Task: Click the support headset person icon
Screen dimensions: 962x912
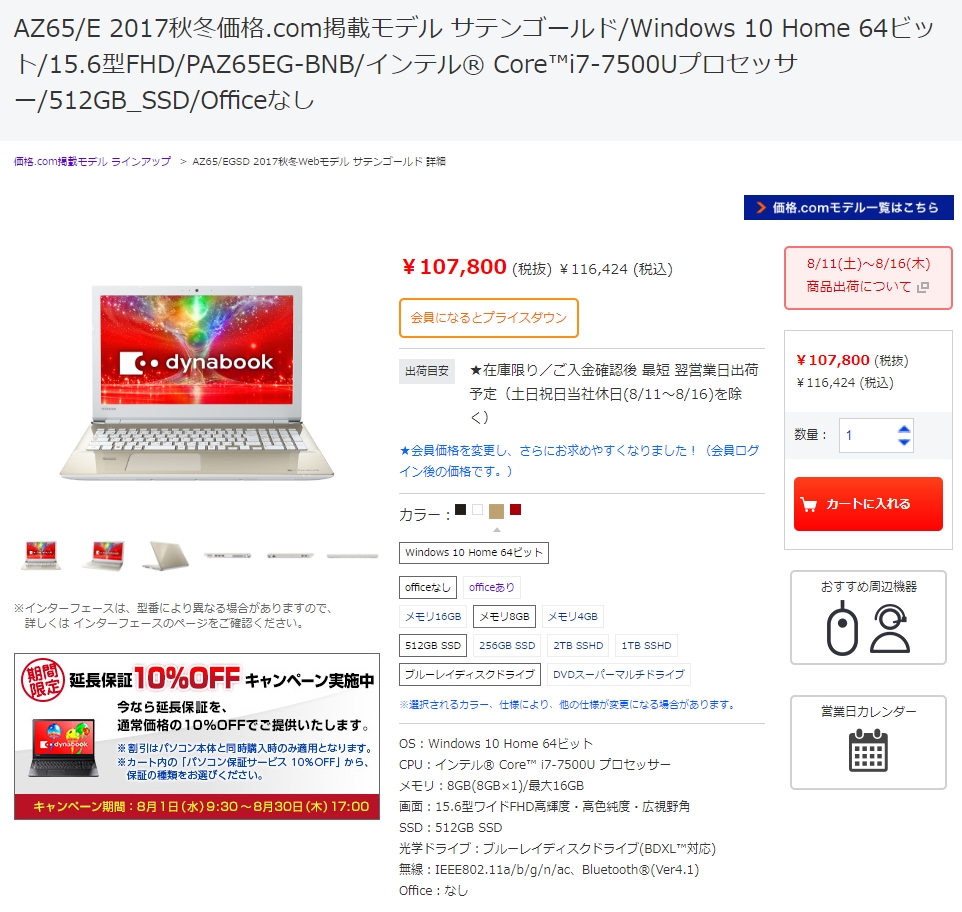Action: coord(890,629)
